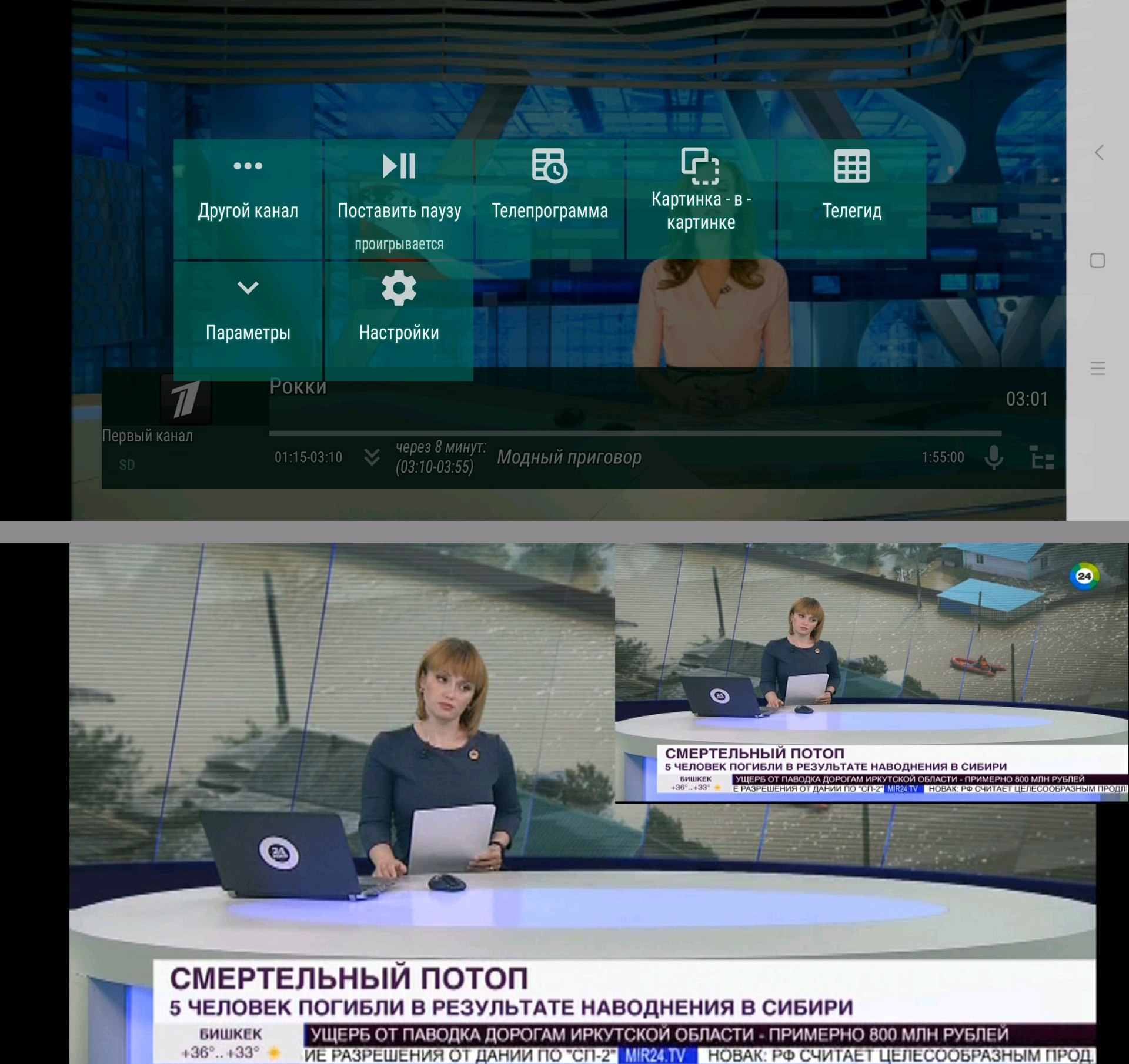Open the Телегид grid icon
Screen dimensions: 1129x1064
click(x=851, y=166)
